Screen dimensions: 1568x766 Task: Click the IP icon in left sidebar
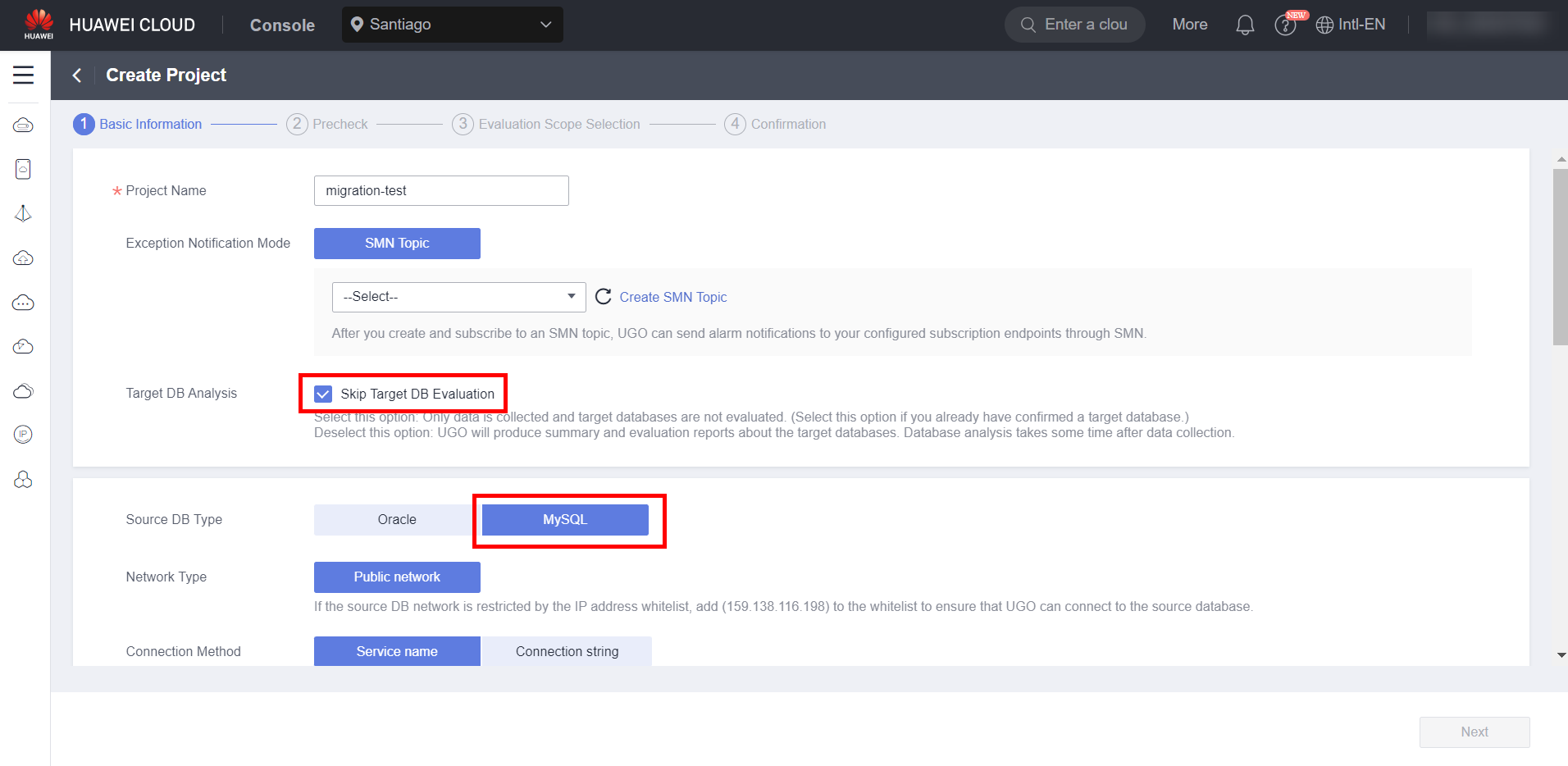pyautogui.click(x=23, y=435)
